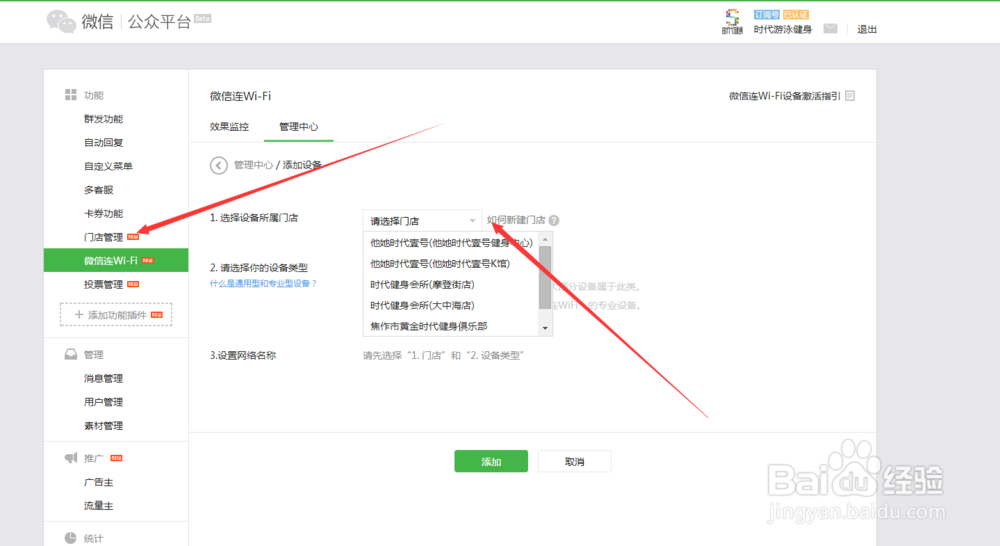
Task: Click the 时代游泳健身 account name
Action: [x=783, y=29]
